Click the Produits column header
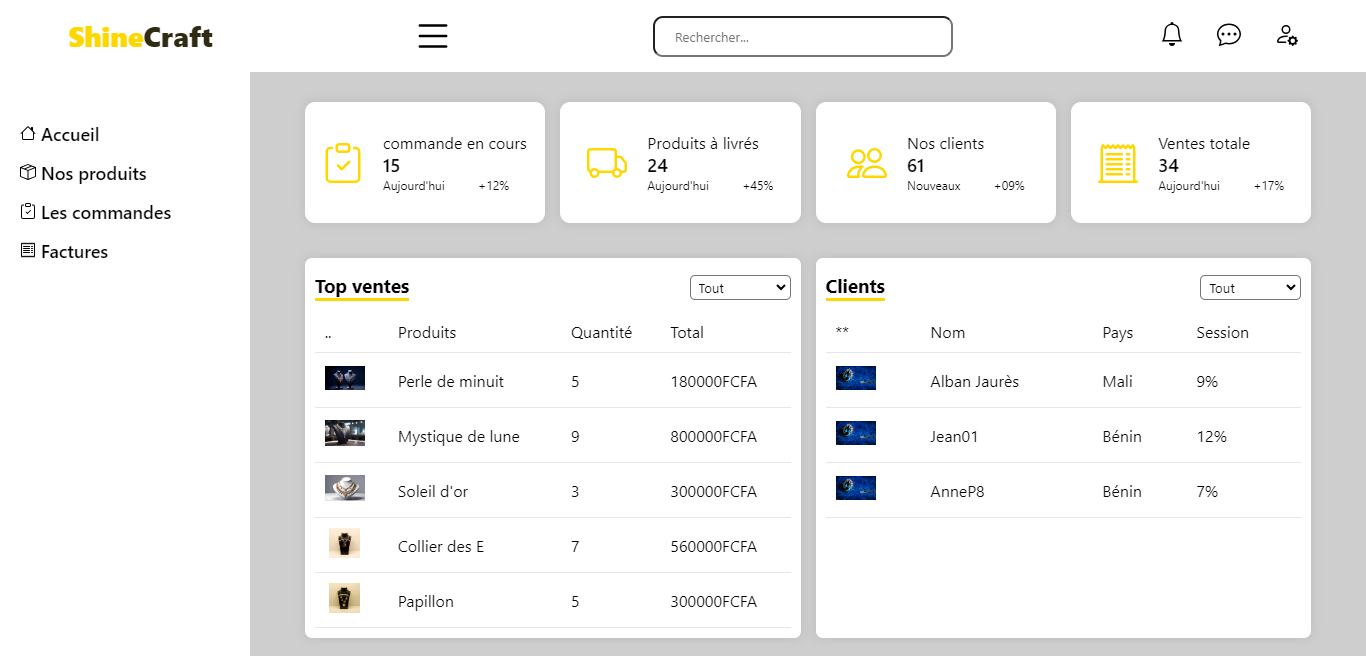This screenshot has width=1366, height=656. pos(427,333)
